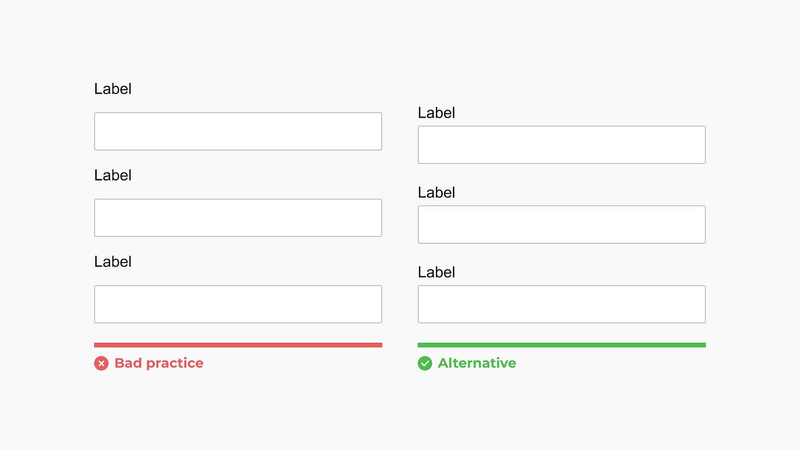
Task: Click the wide gap under first bad-practice Label
Action: [x=238, y=105]
